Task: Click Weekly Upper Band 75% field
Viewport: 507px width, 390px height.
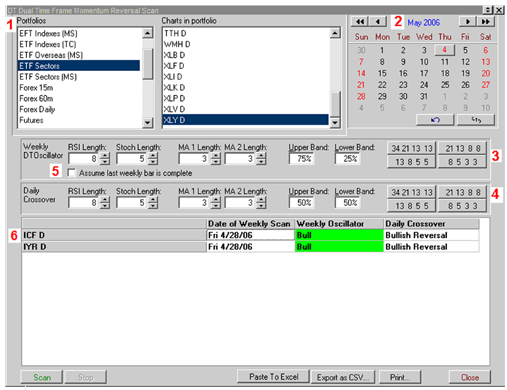Action: [302, 159]
